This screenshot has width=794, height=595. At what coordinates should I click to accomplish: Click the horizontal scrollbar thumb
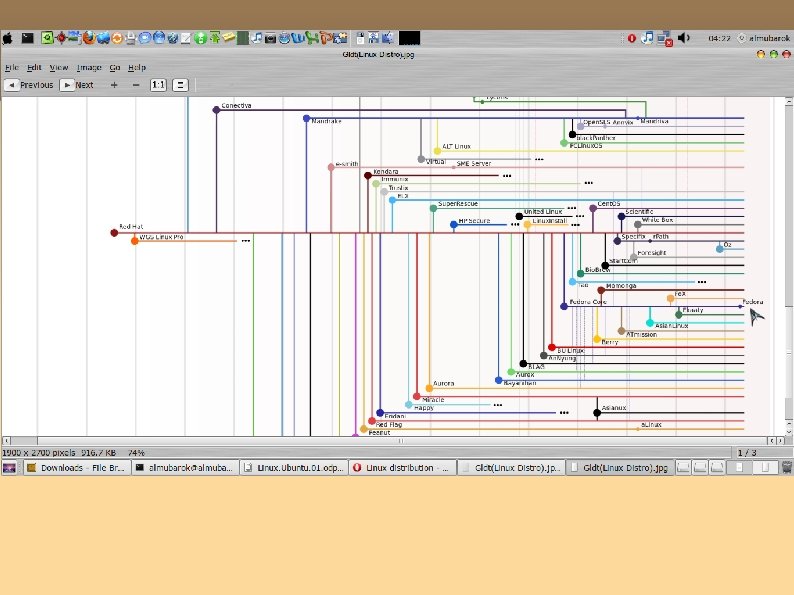(x=403, y=441)
